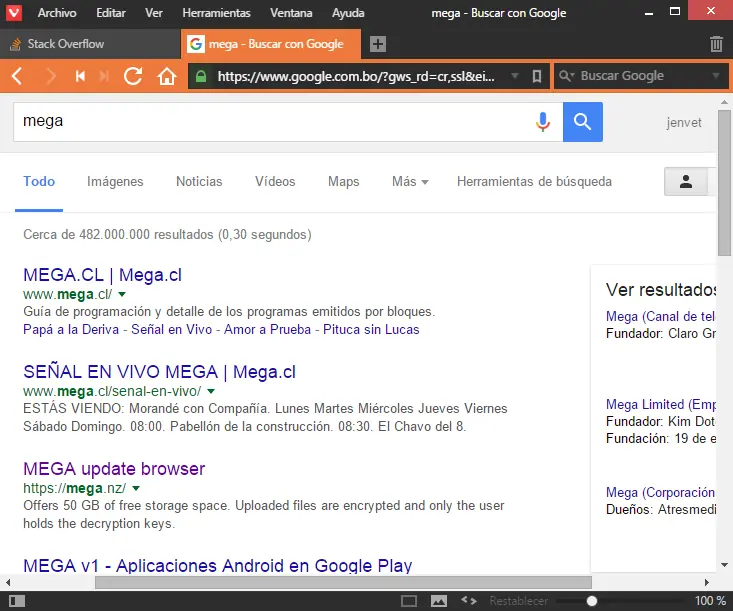
Task: Click Restablecer to reset zoom
Action: pos(519,601)
